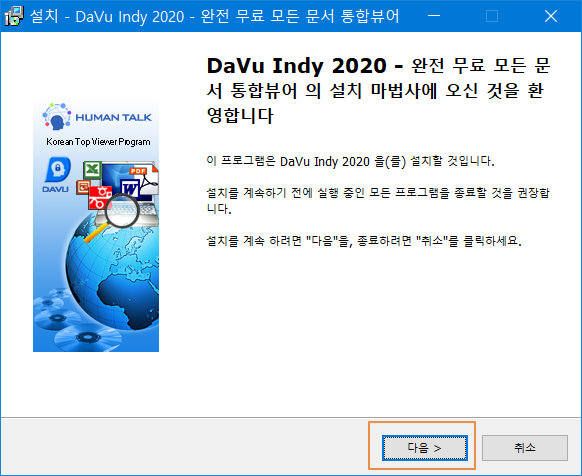Click the DAVU logo in the side banner
Image resolution: width=582 pixels, height=476 pixels.
(57, 175)
